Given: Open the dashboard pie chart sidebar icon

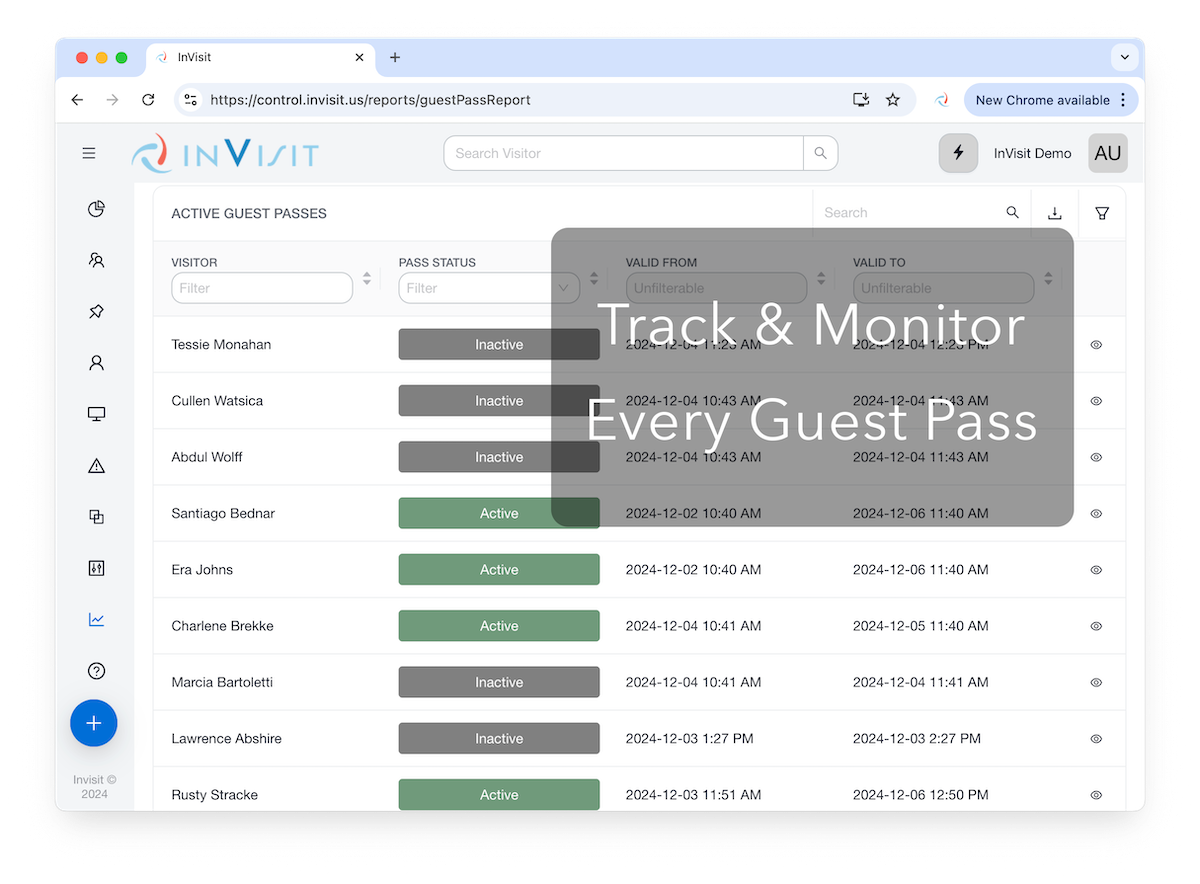Looking at the screenshot, I should (96, 209).
